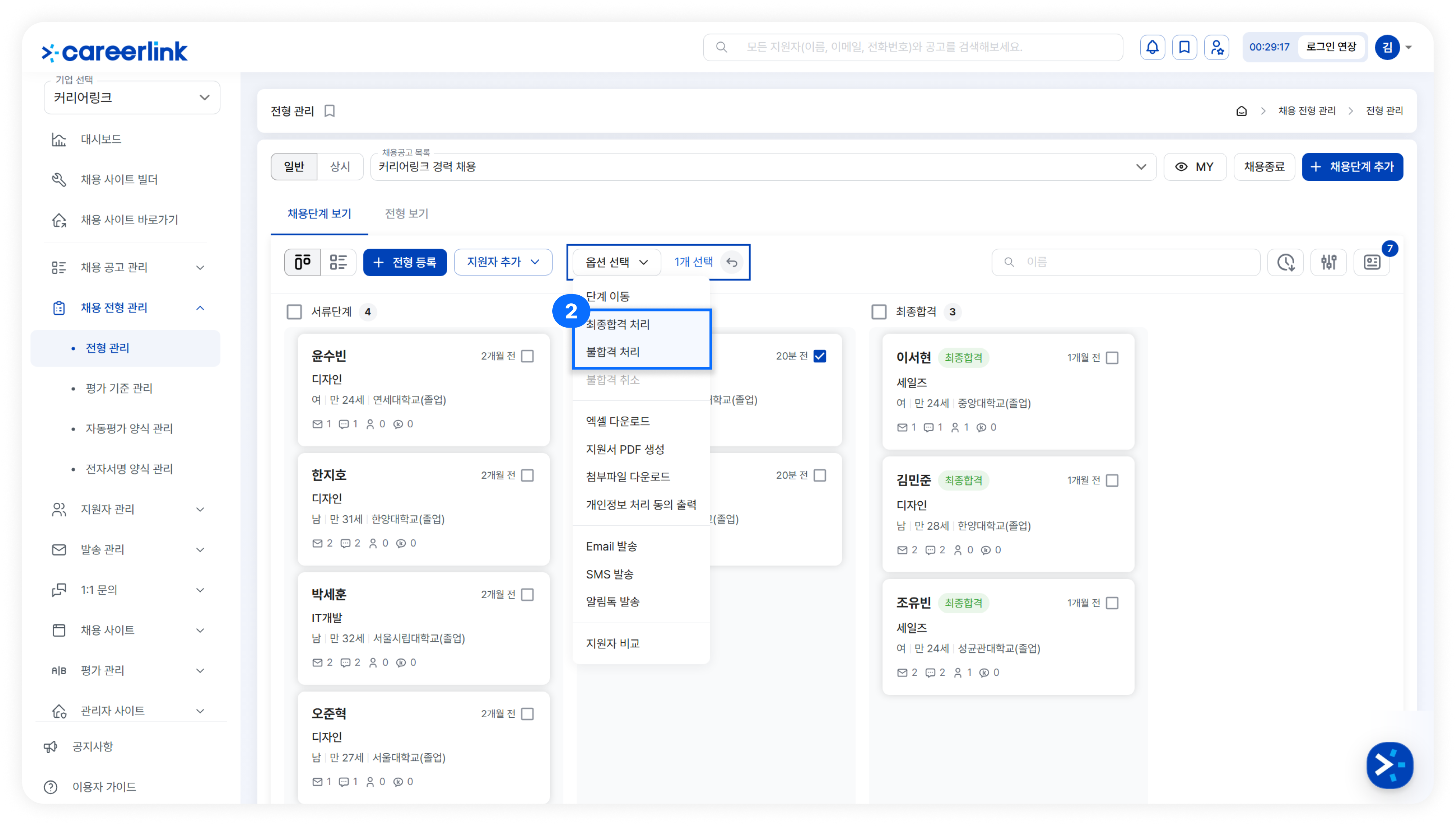Select Email 발송 menu item

coord(641,546)
